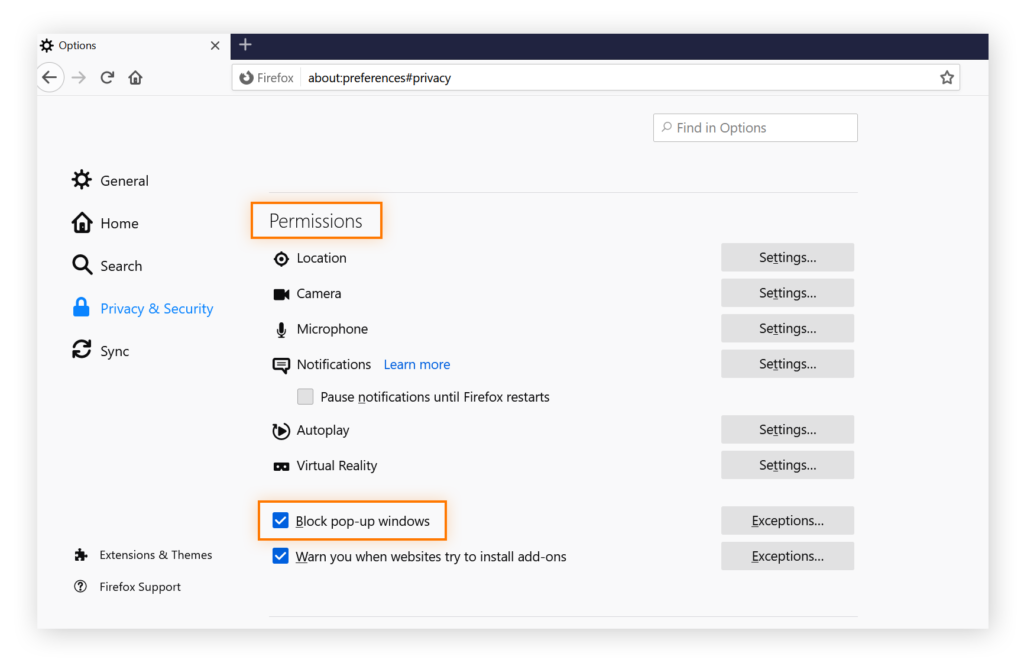Click the Microphone icon in Permissions
1024x666 pixels.
pyautogui.click(x=281, y=330)
